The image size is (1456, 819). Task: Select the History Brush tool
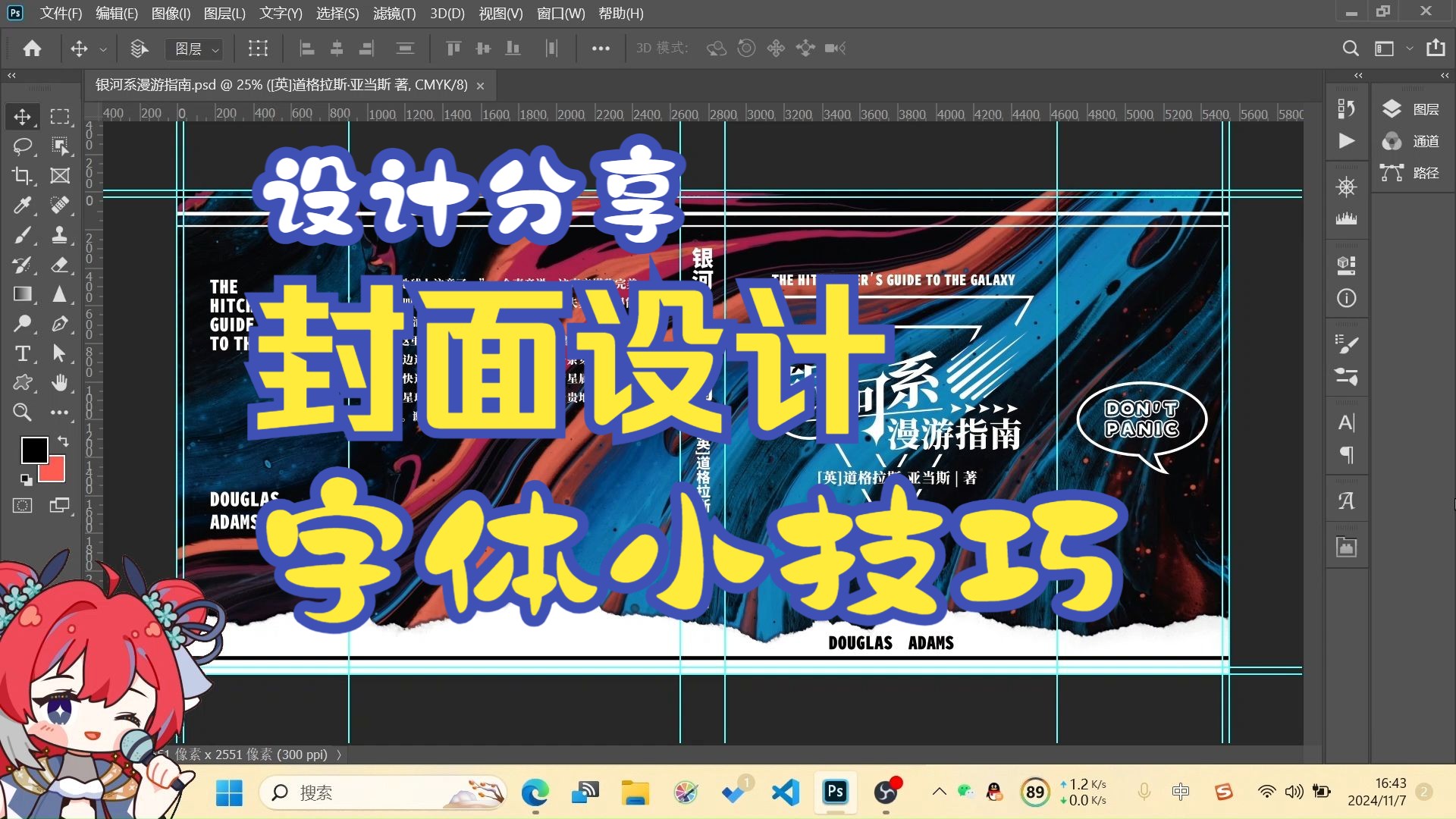[22, 265]
